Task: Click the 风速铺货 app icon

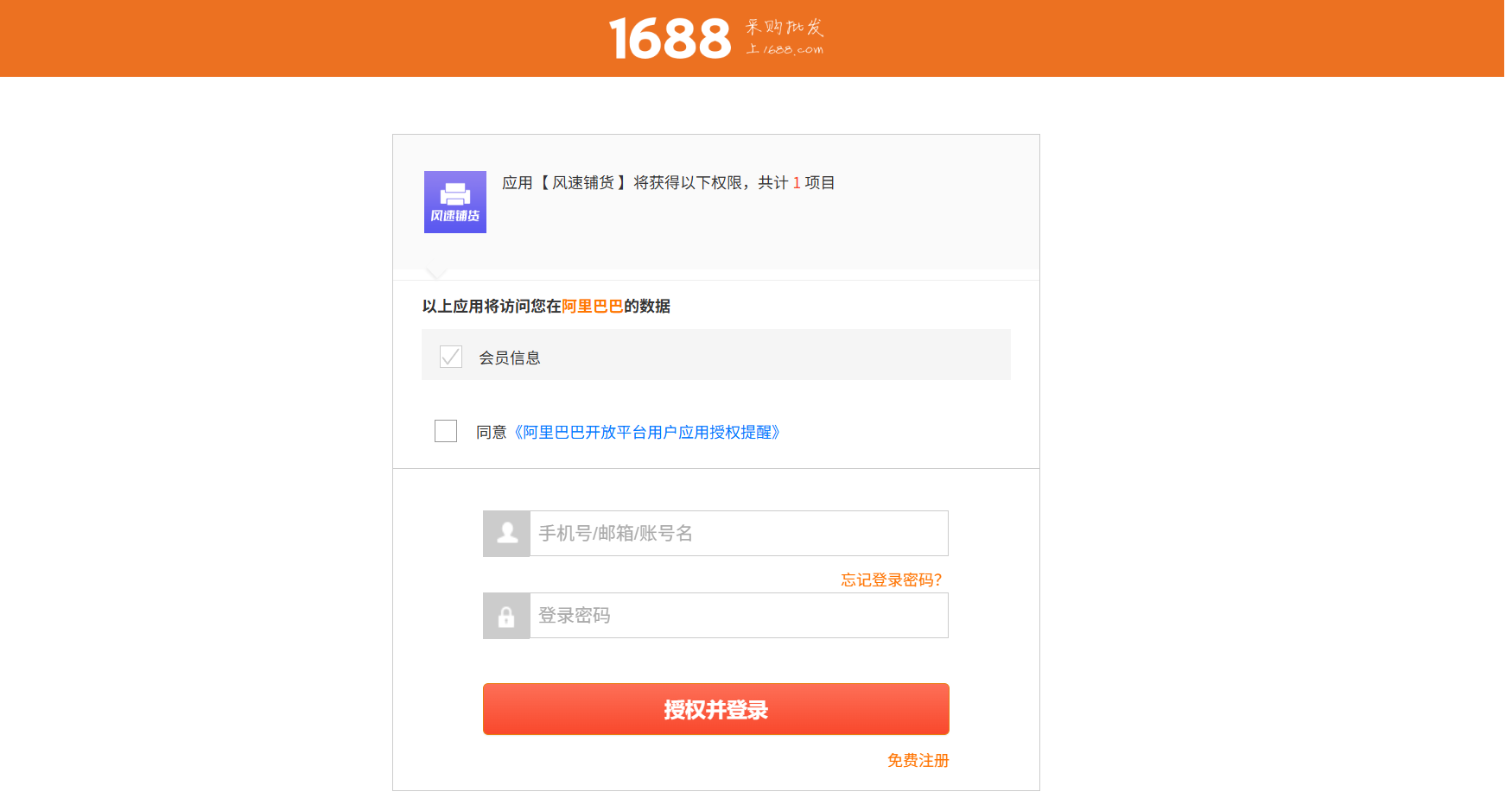Action: click(x=455, y=202)
